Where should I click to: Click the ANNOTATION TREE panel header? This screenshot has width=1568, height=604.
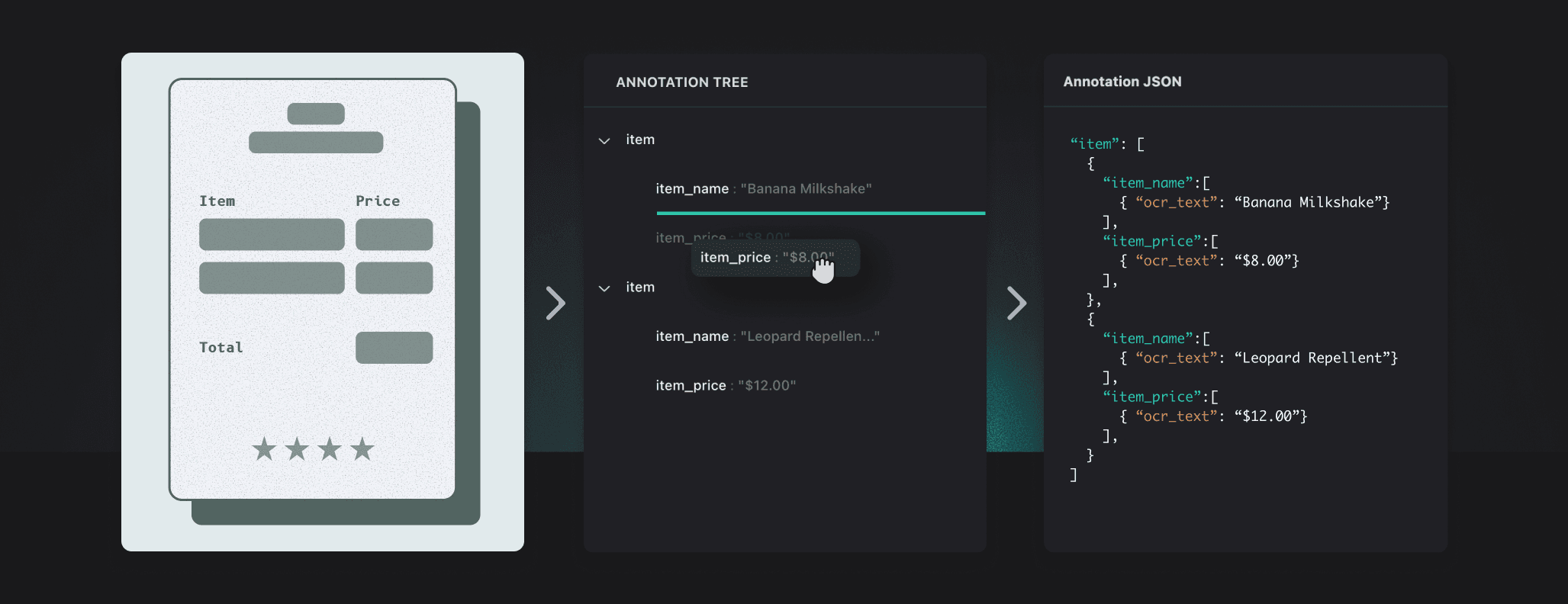681,82
